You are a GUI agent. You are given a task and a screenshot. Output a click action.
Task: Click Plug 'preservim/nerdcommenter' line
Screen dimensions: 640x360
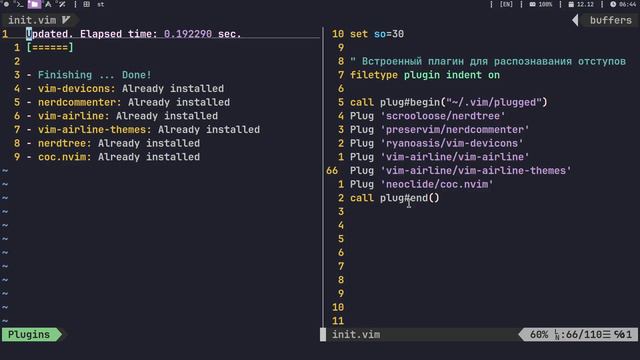440,129
